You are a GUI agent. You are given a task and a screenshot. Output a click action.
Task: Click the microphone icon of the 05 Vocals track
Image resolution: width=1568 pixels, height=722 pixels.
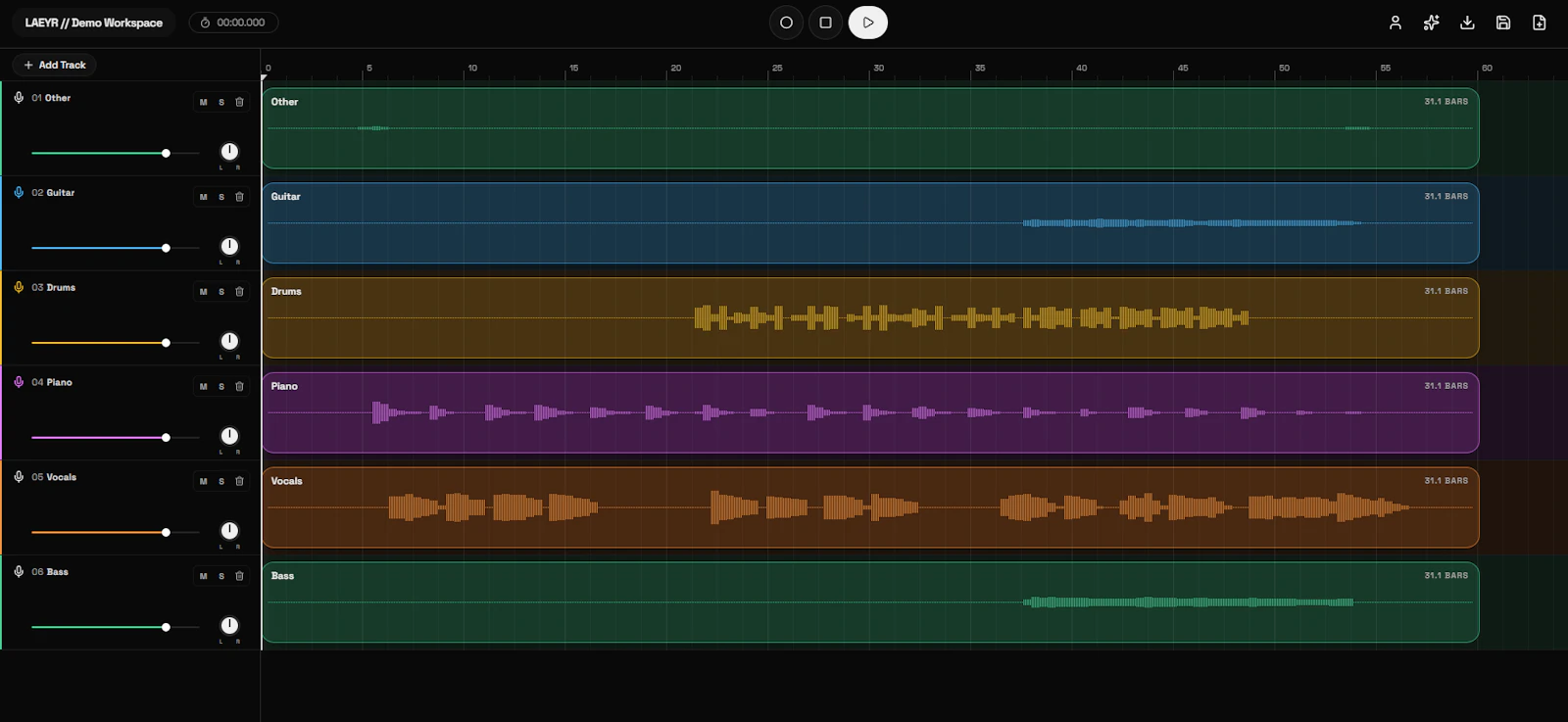pyautogui.click(x=19, y=477)
